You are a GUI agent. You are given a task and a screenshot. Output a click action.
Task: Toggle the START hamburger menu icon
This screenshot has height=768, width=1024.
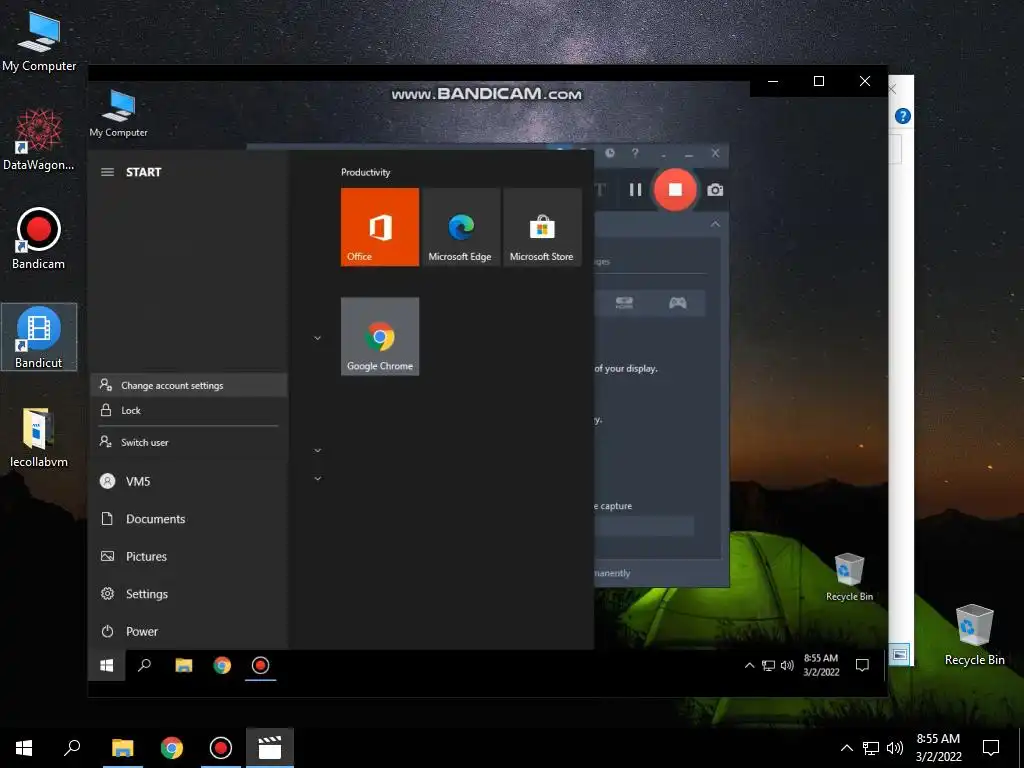tap(108, 172)
